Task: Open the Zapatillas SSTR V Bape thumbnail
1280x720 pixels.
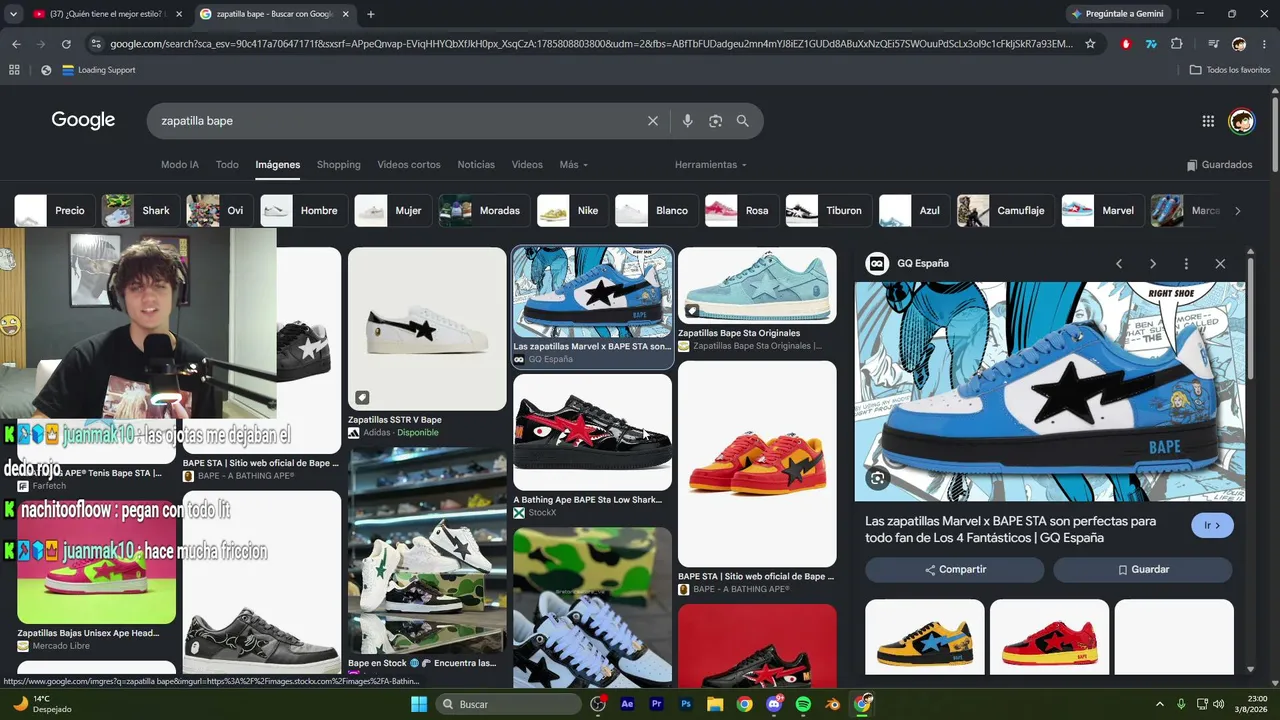Action: click(x=427, y=329)
